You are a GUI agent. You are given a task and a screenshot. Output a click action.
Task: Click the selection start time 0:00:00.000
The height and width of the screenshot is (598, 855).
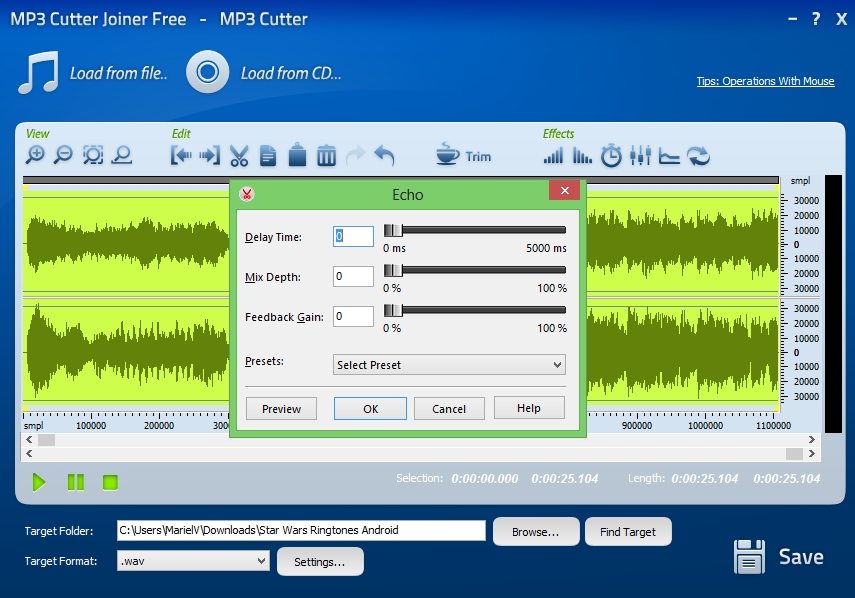[x=485, y=479]
